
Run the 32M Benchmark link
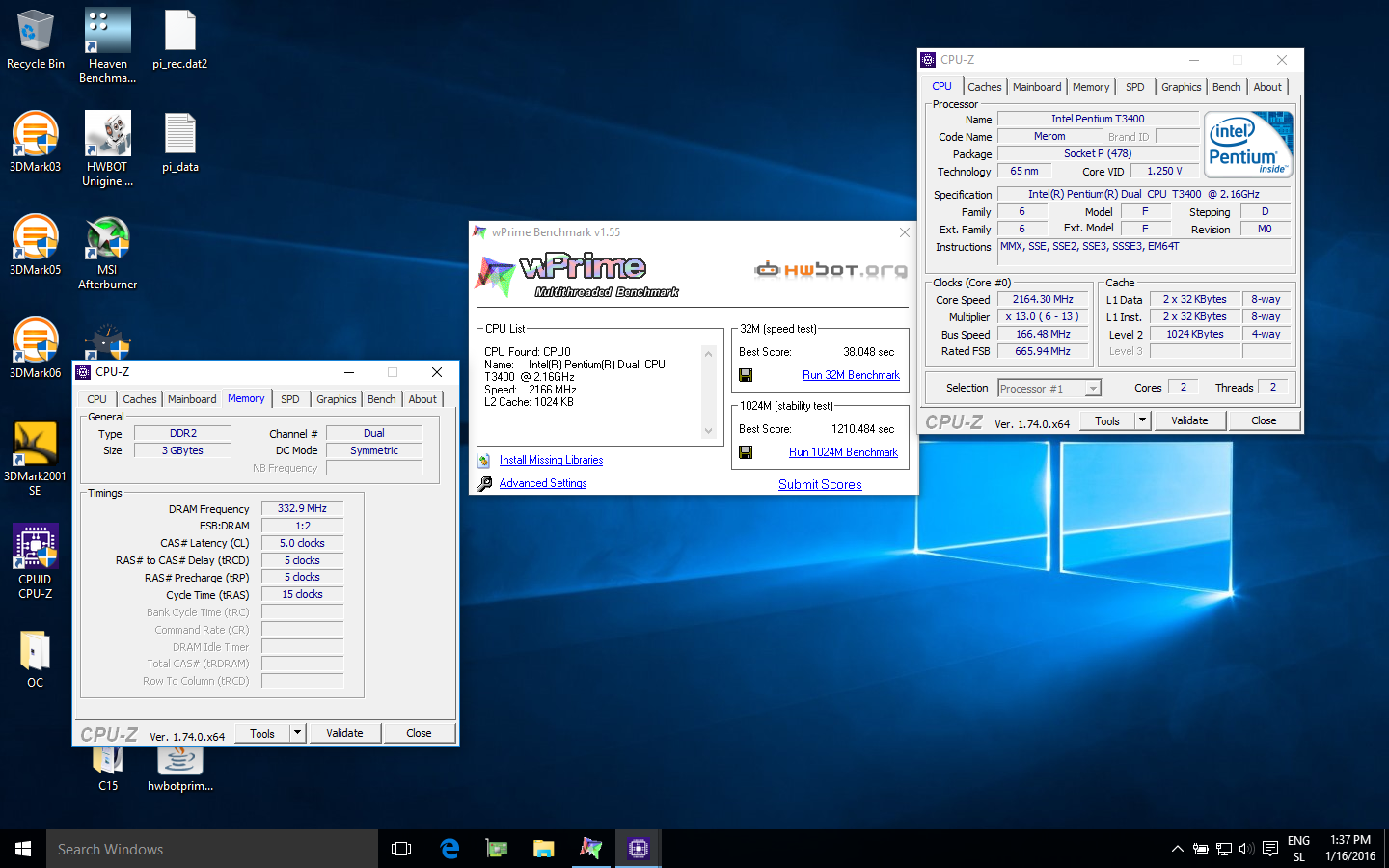pos(851,375)
